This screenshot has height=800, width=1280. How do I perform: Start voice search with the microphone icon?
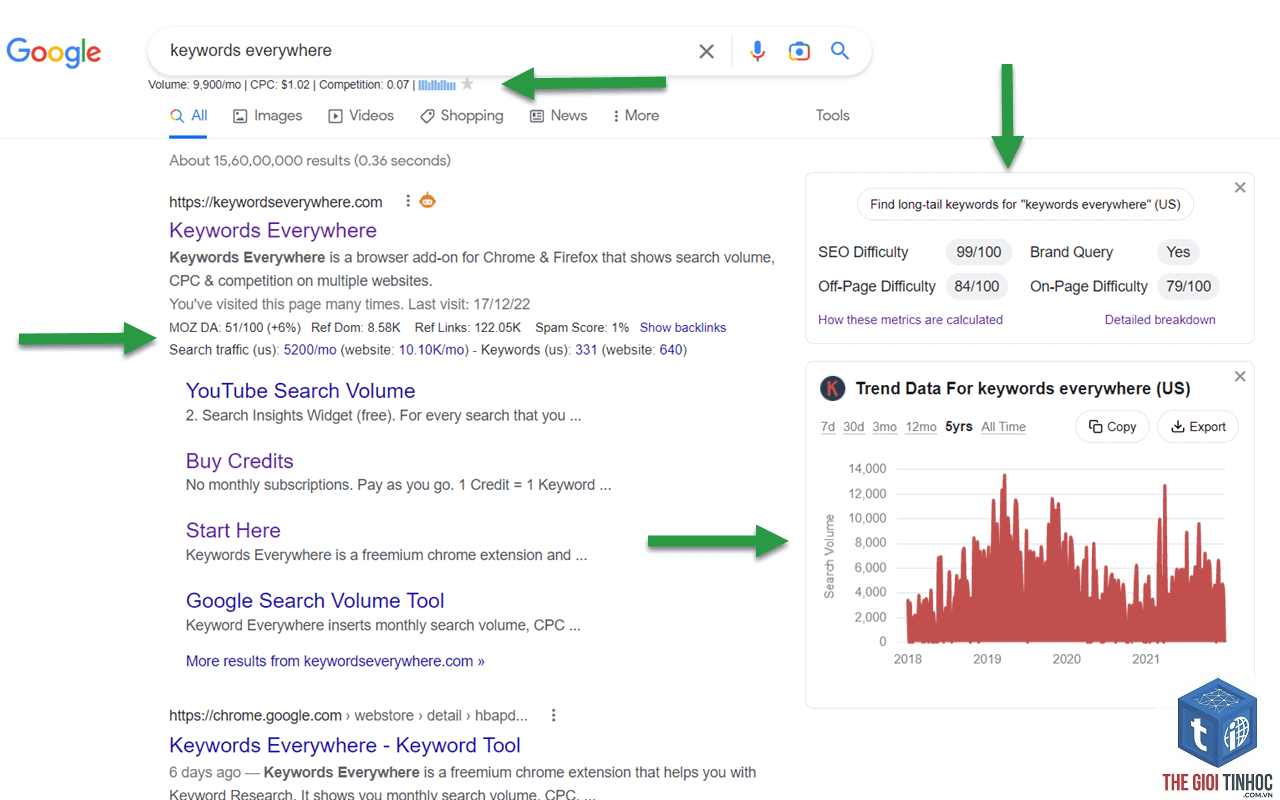(x=758, y=51)
